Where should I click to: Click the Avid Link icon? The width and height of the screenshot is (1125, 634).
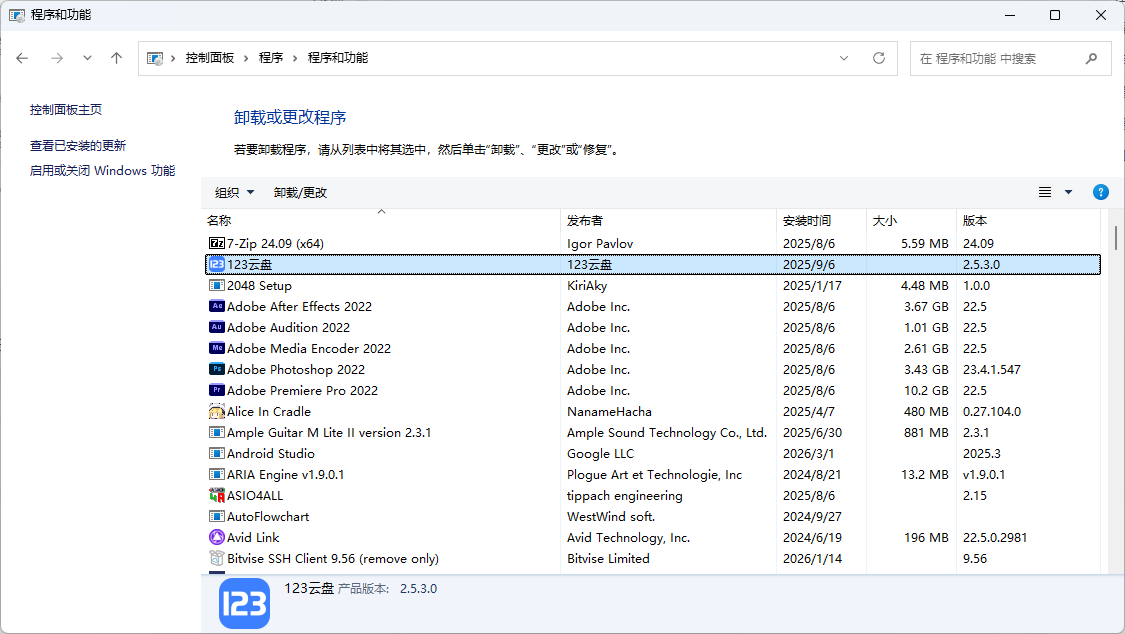216,538
